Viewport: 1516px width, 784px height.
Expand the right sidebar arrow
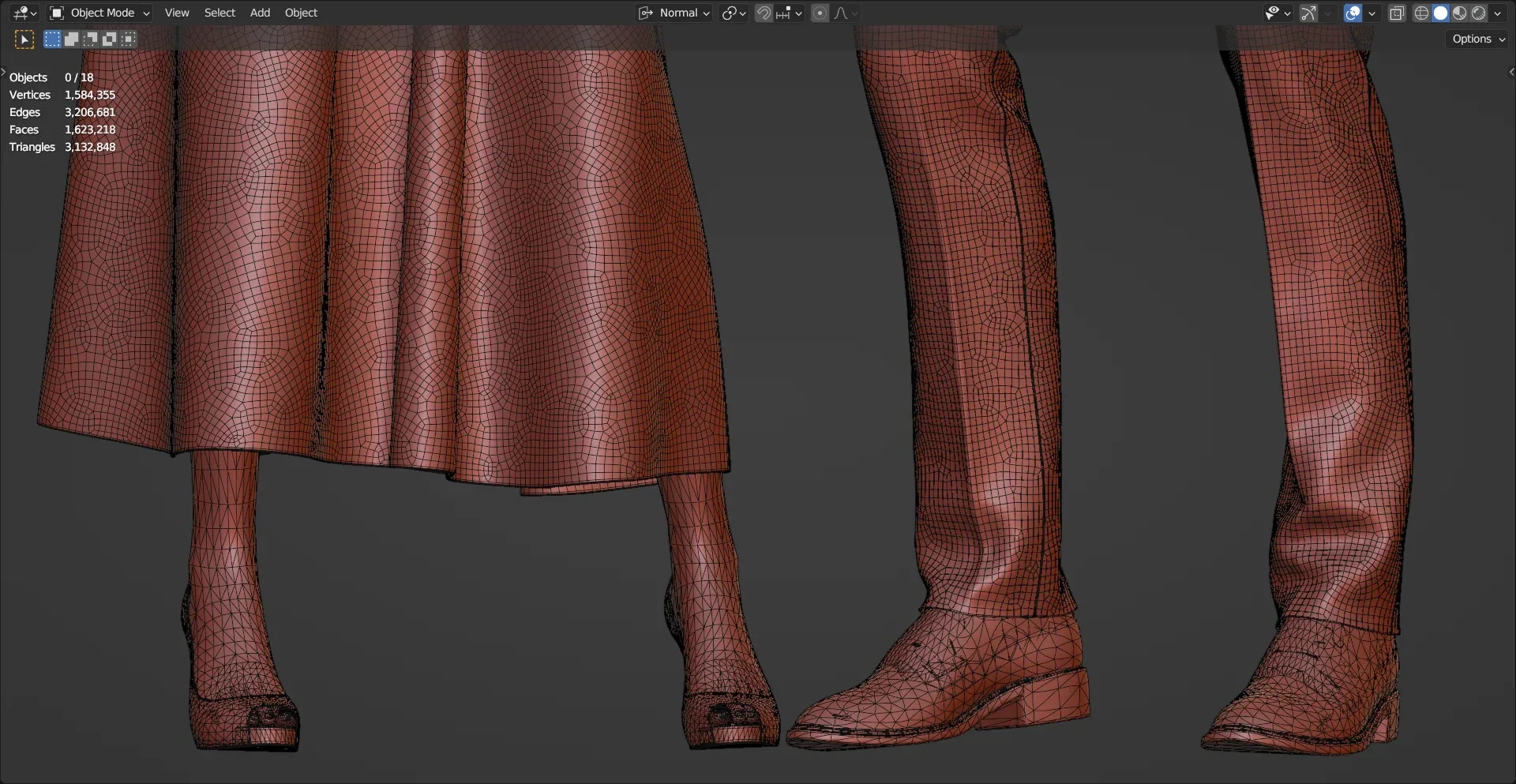click(1511, 72)
